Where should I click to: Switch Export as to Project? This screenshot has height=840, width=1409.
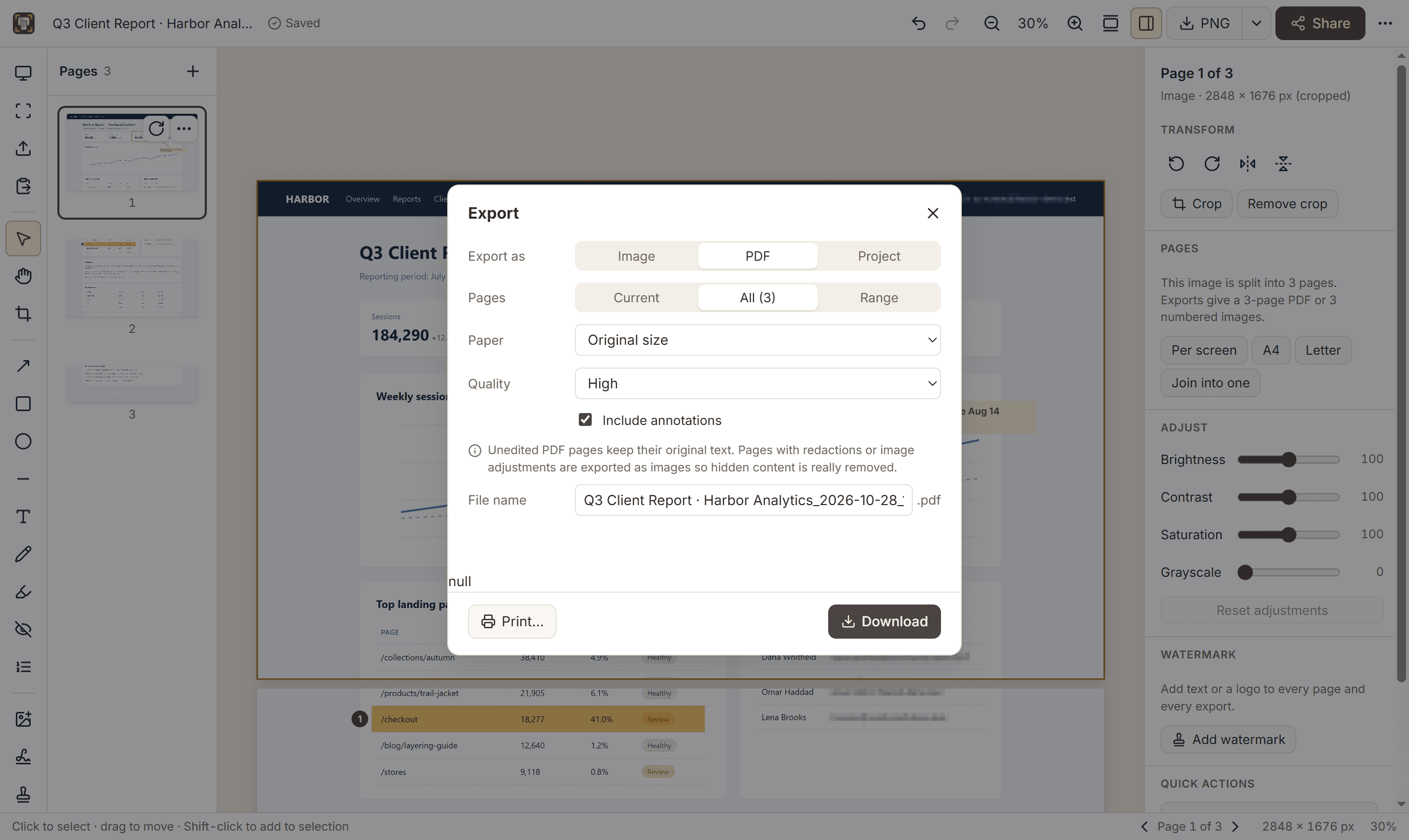pos(879,256)
